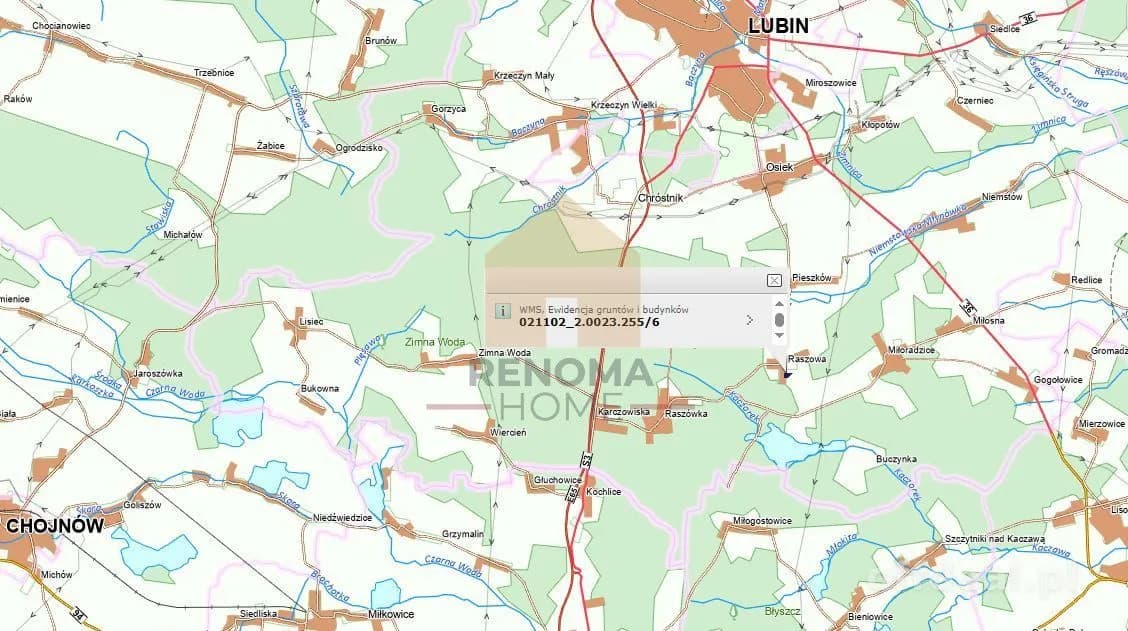
Task: Click the Brochotka stream label
Action: click(329, 586)
